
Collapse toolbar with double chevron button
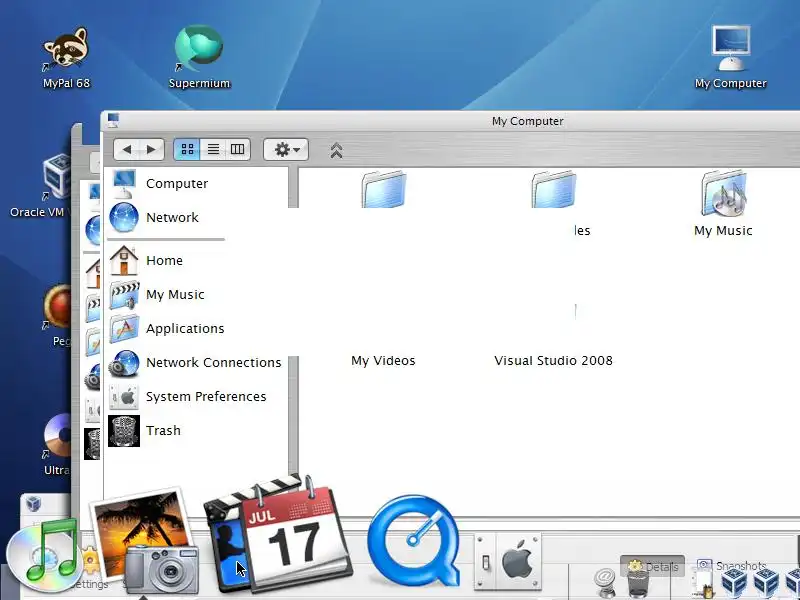point(336,151)
